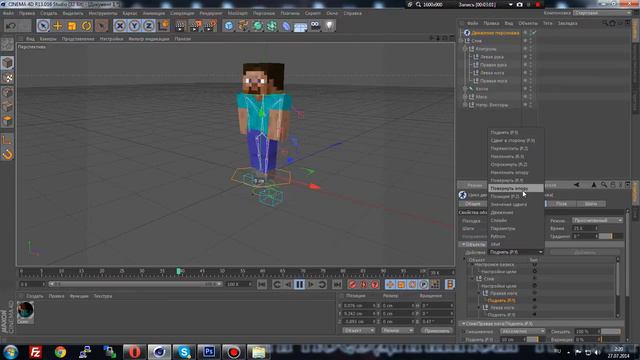The height and width of the screenshot is (360, 640).
Task: Click the Render View clapperboard icon
Action: pos(180,26)
